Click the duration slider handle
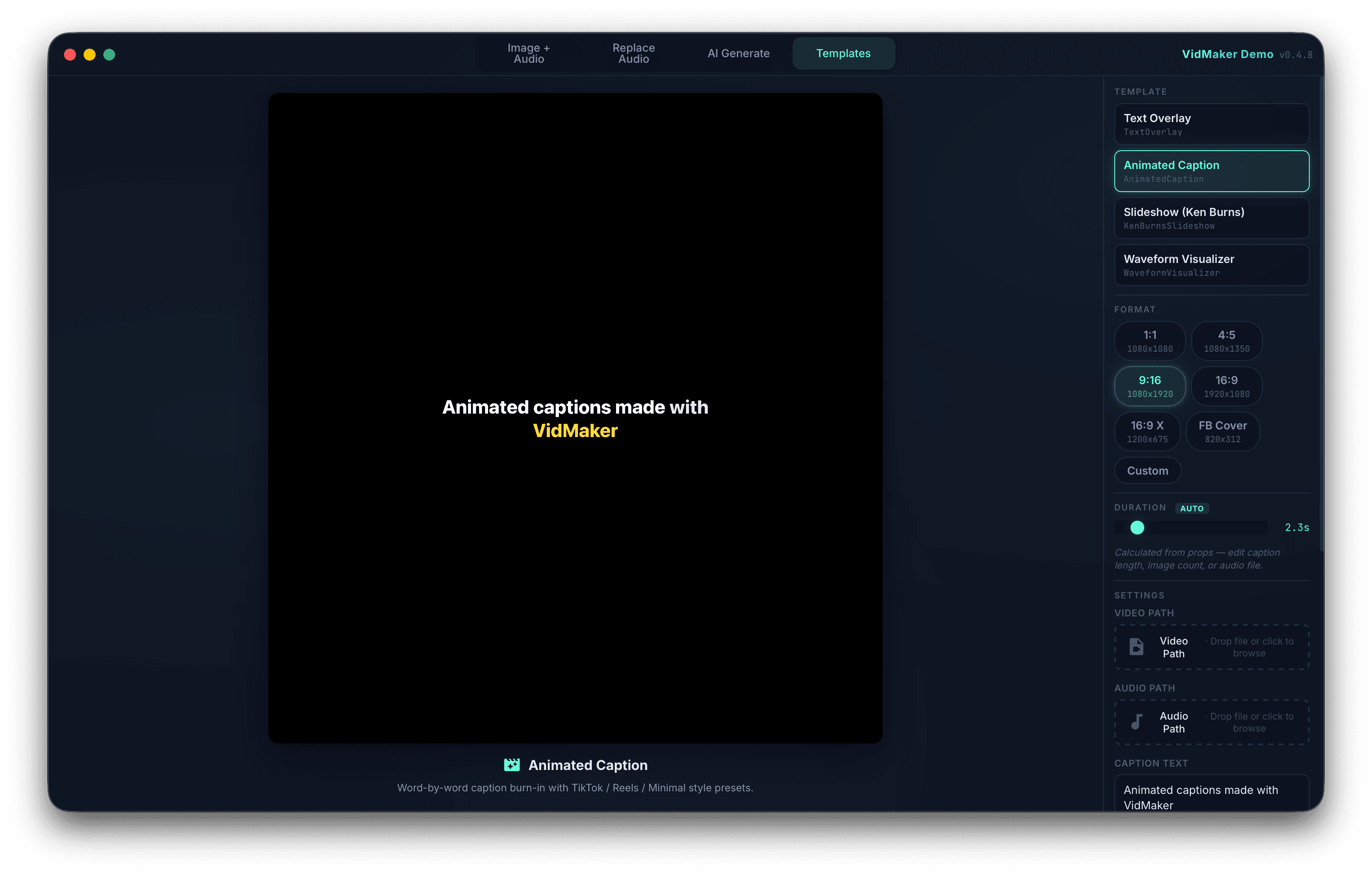This screenshot has height=875, width=1372. 1137,528
